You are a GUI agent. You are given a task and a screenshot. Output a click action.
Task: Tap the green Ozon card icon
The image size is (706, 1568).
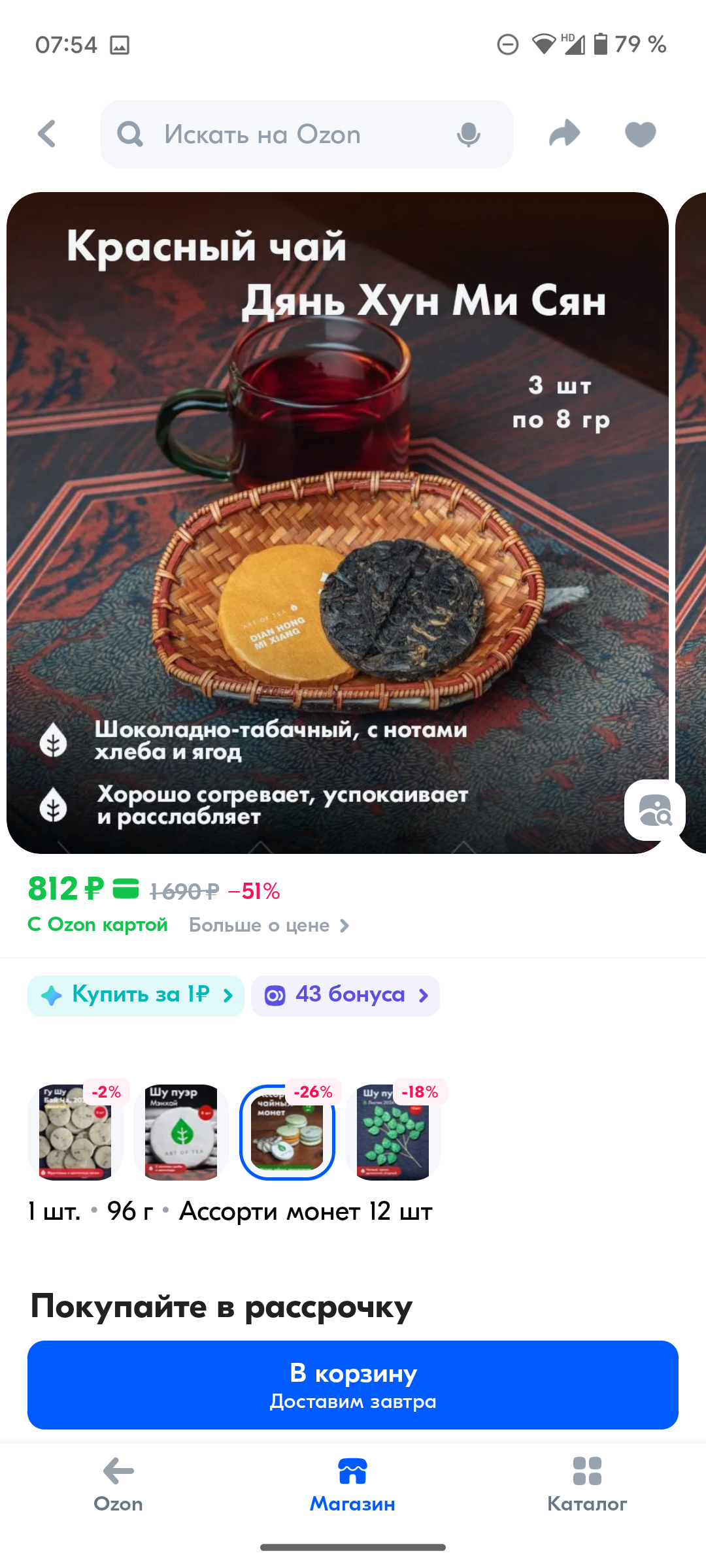[x=126, y=889]
